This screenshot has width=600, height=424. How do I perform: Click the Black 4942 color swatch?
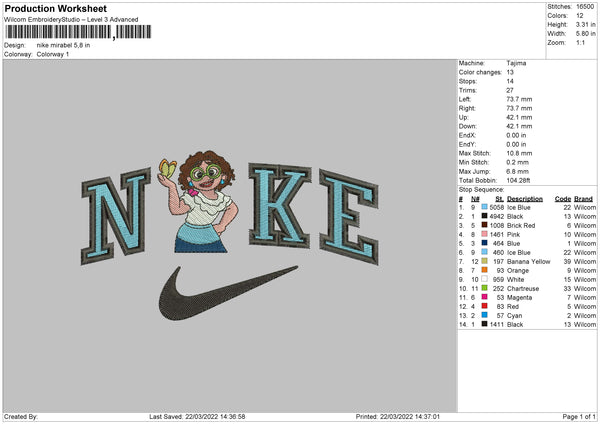[x=484, y=216]
